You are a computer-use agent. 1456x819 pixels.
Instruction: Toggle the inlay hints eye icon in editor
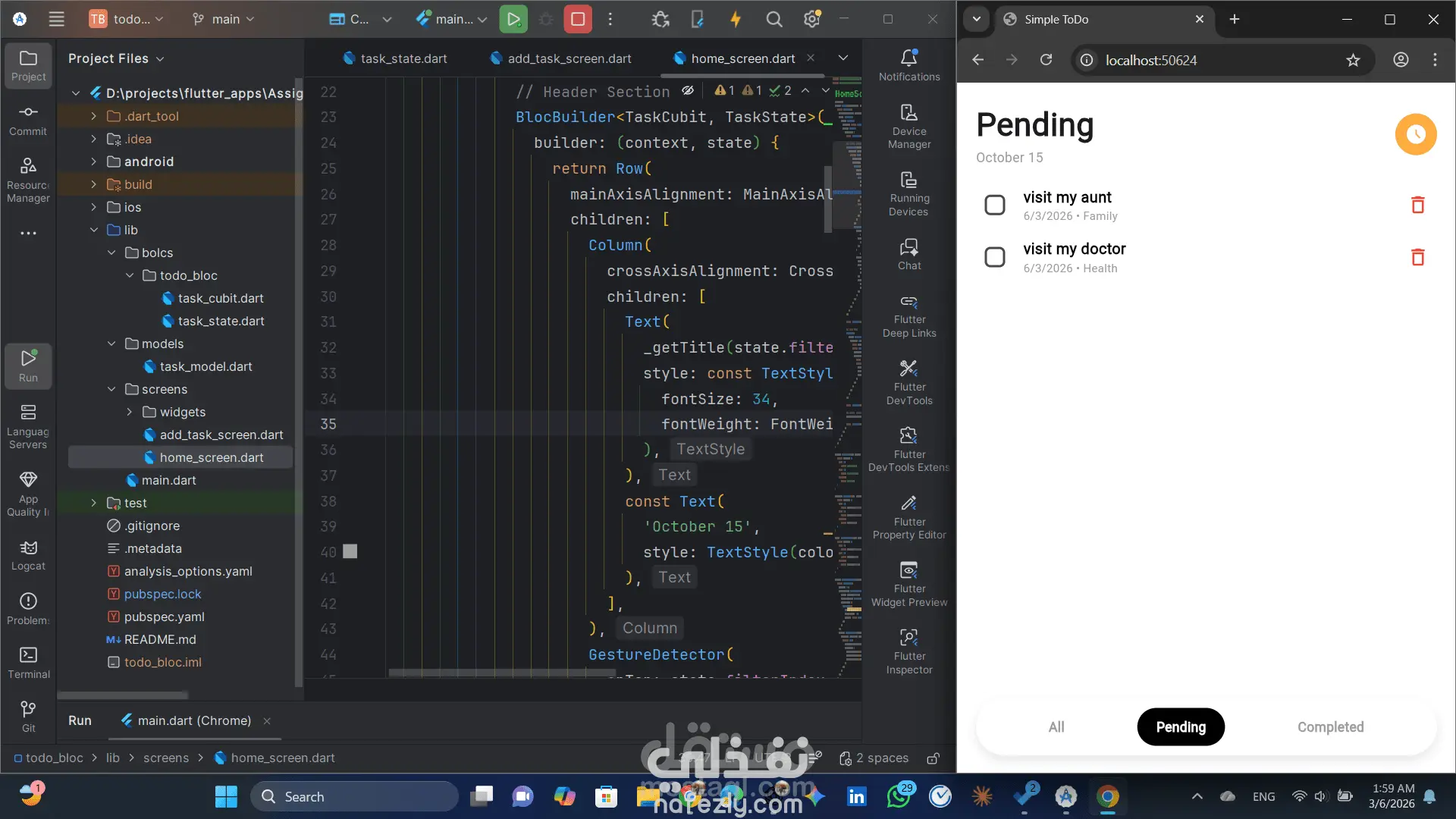pyautogui.click(x=688, y=90)
